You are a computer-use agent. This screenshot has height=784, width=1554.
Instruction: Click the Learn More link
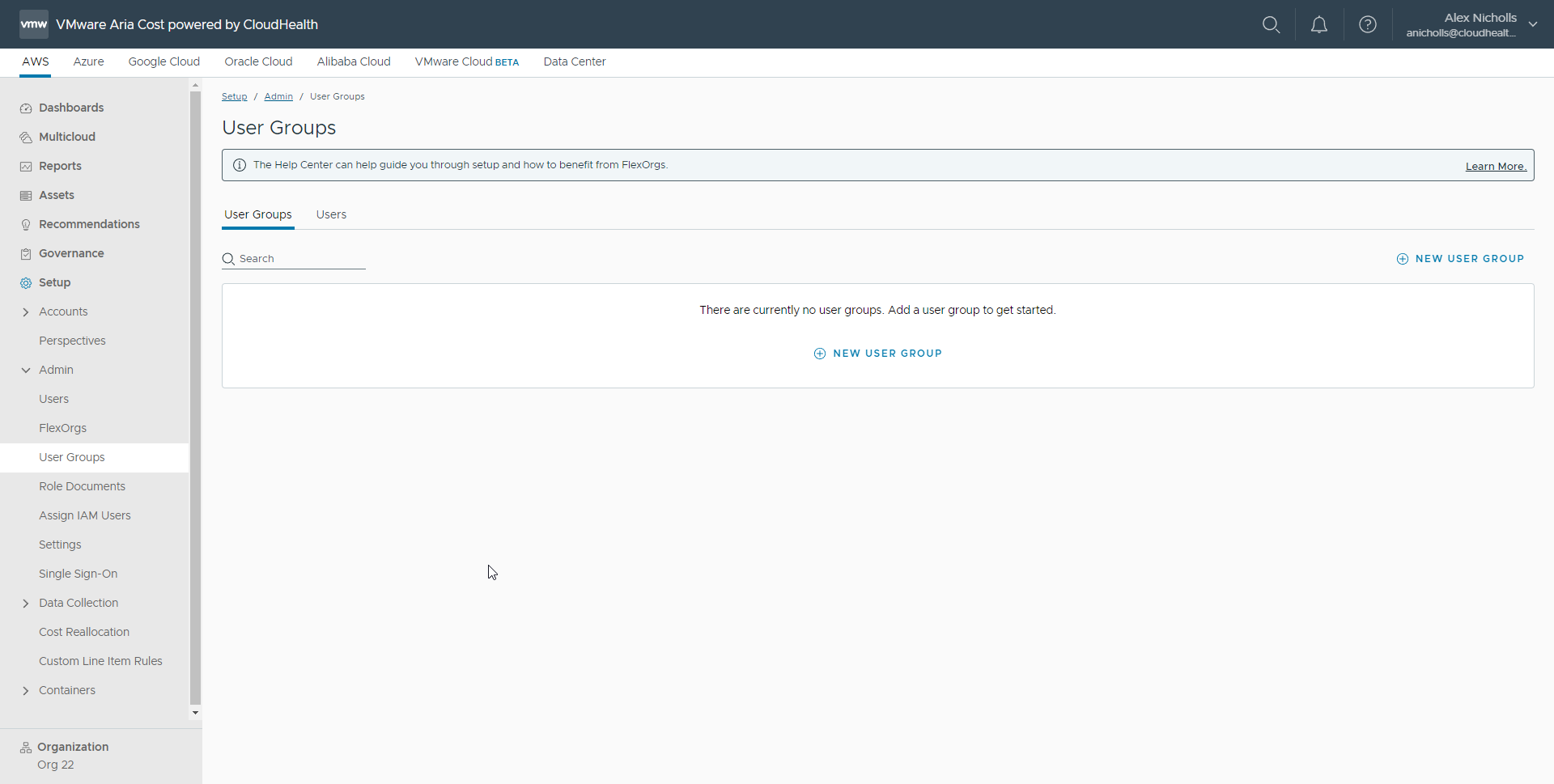1495,166
